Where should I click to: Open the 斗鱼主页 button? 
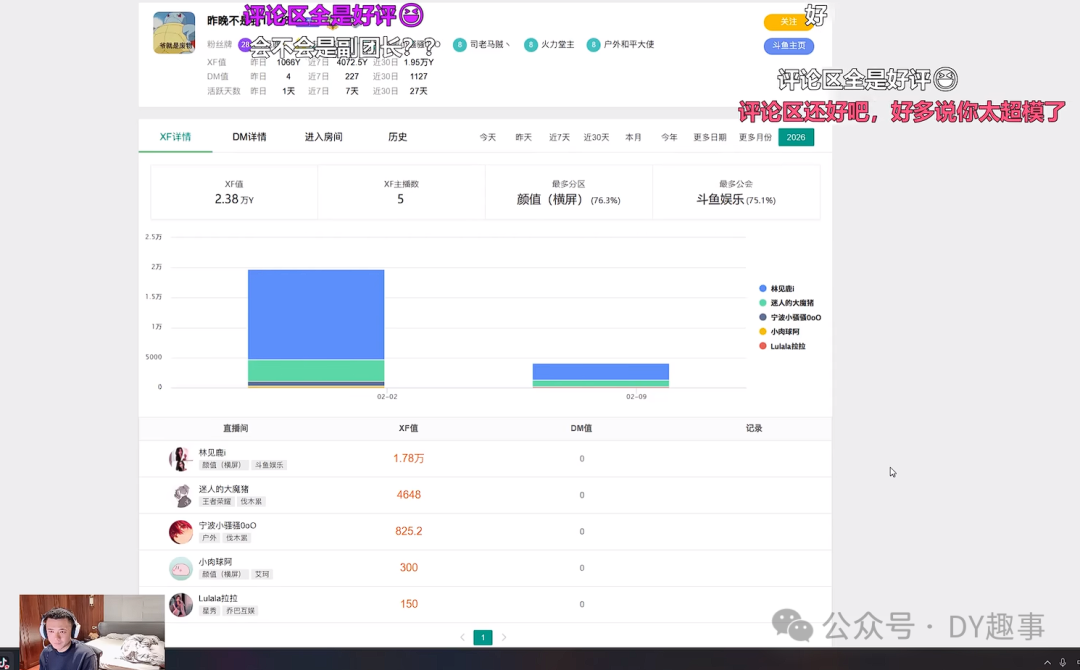[x=789, y=46]
